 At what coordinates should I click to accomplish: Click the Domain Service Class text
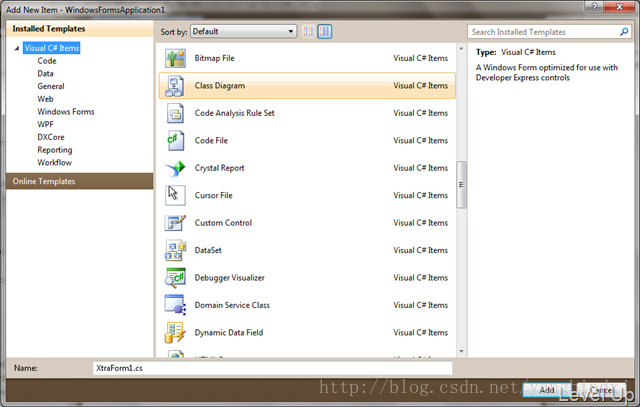[x=232, y=305]
